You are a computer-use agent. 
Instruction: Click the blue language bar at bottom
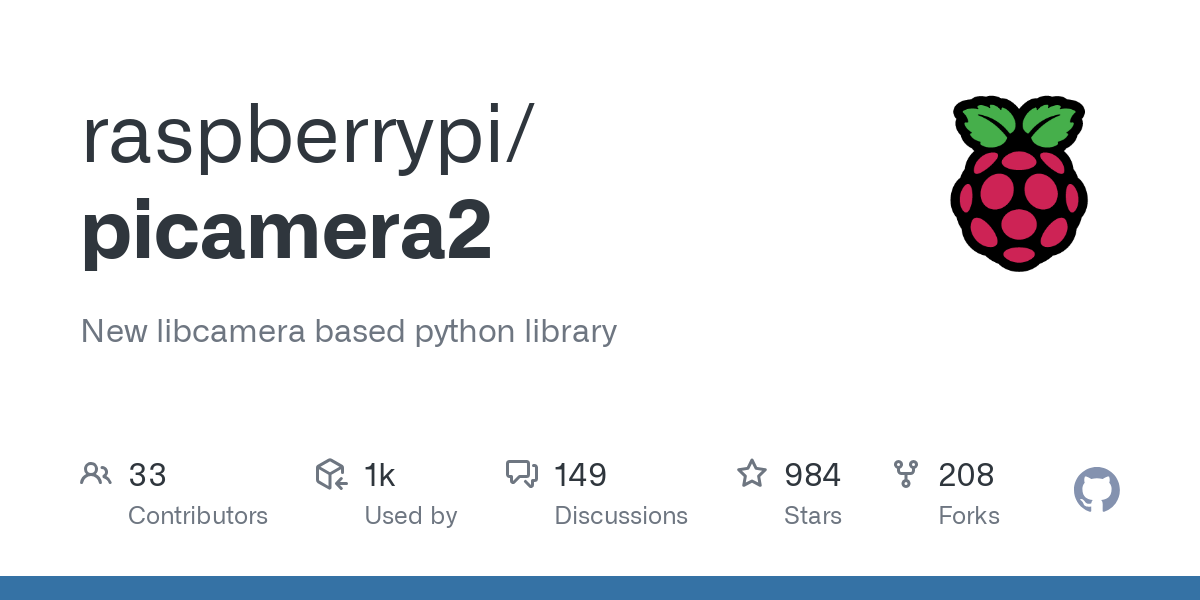pyautogui.click(x=600, y=588)
